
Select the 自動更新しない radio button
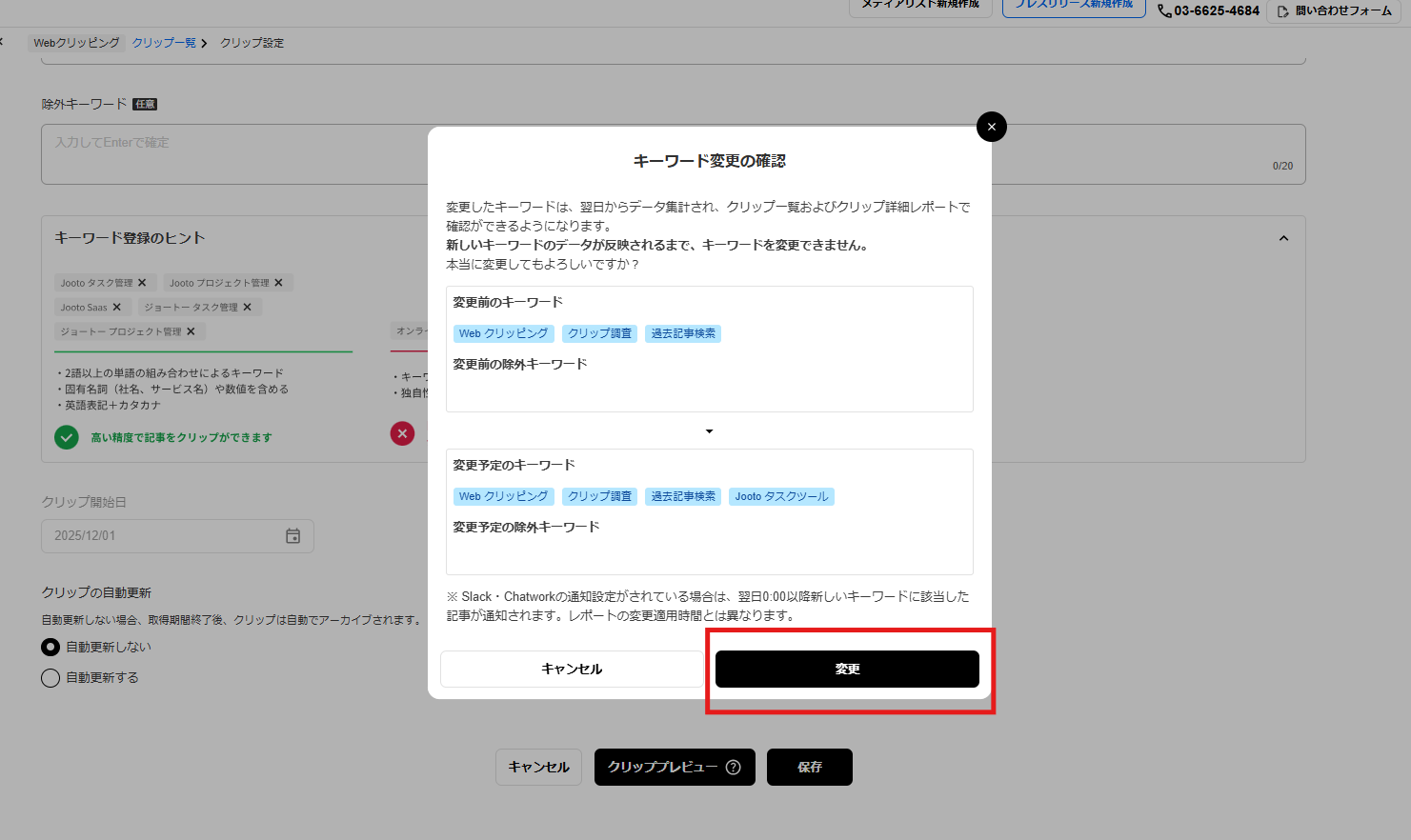[x=50, y=647]
